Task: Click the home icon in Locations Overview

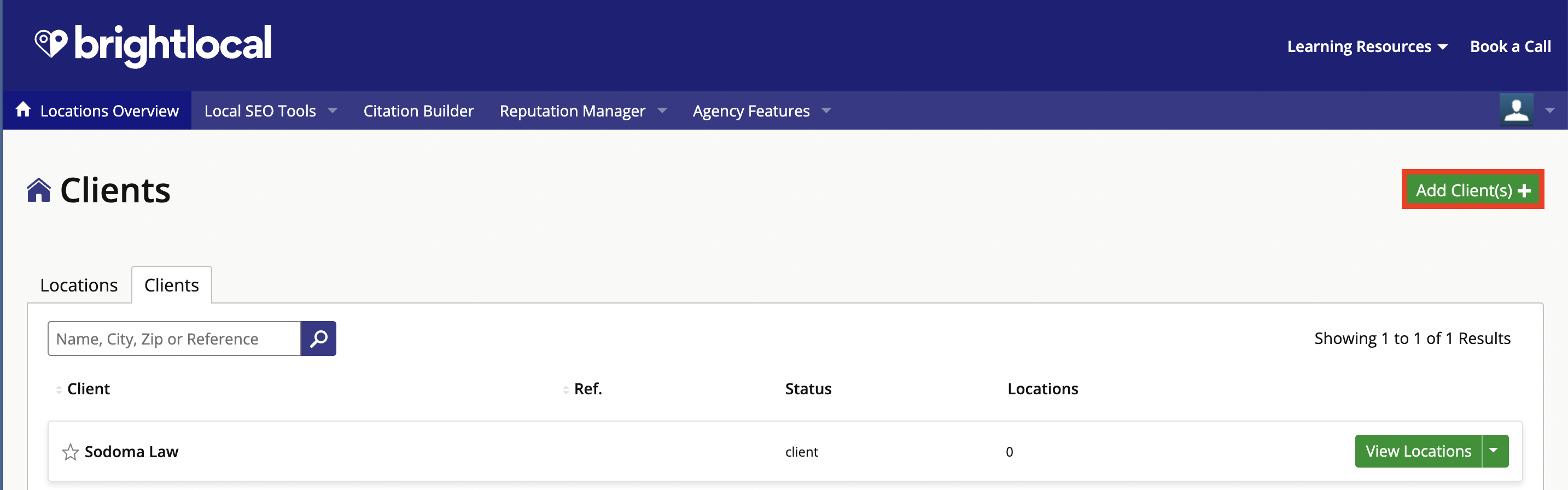Action: tap(23, 109)
